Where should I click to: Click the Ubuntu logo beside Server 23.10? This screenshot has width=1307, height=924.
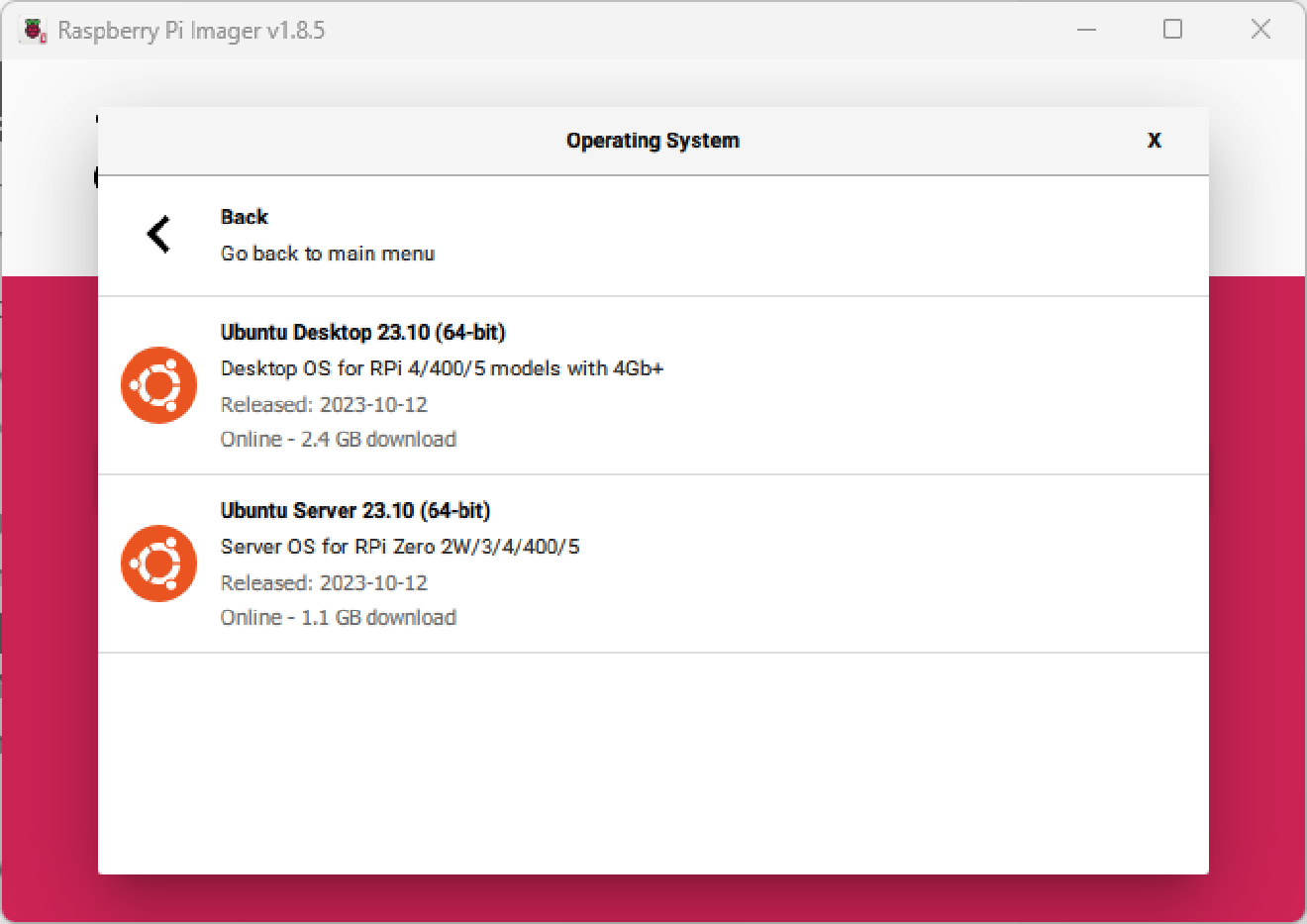(x=158, y=564)
